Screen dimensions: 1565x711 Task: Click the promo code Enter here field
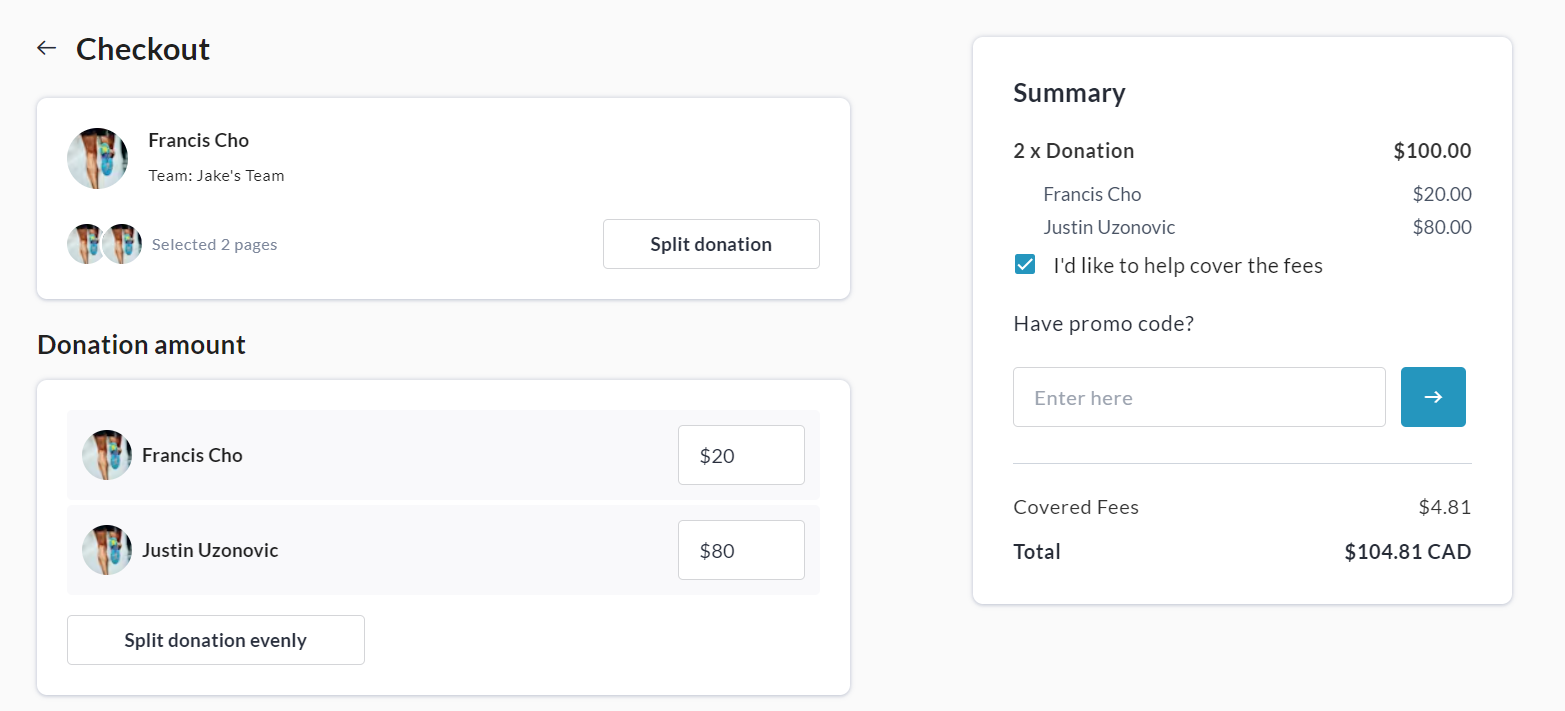[x=1198, y=397]
